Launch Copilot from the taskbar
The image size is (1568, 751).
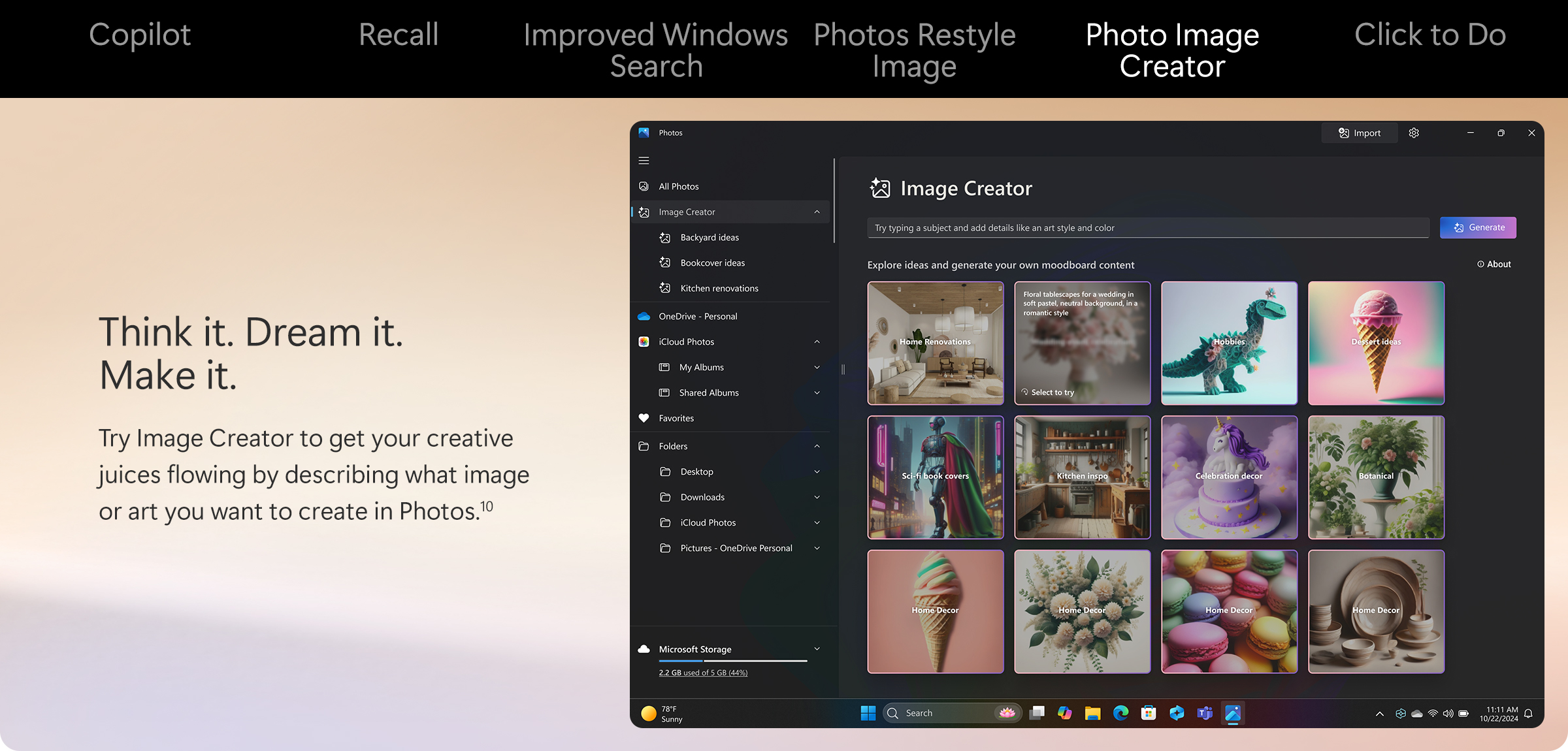pos(1065,713)
